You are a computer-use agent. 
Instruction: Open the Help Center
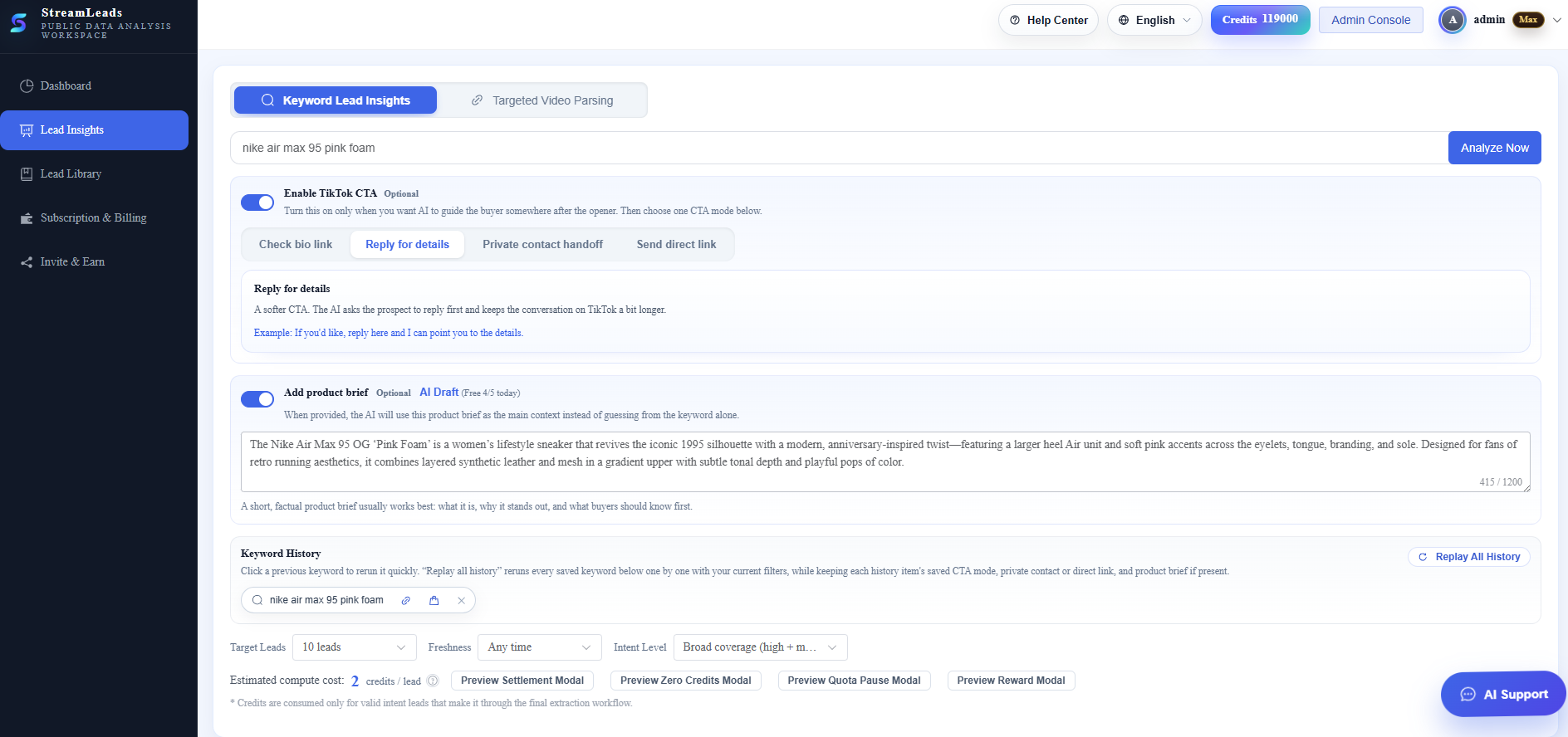pyautogui.click(x=1048, y=20)
